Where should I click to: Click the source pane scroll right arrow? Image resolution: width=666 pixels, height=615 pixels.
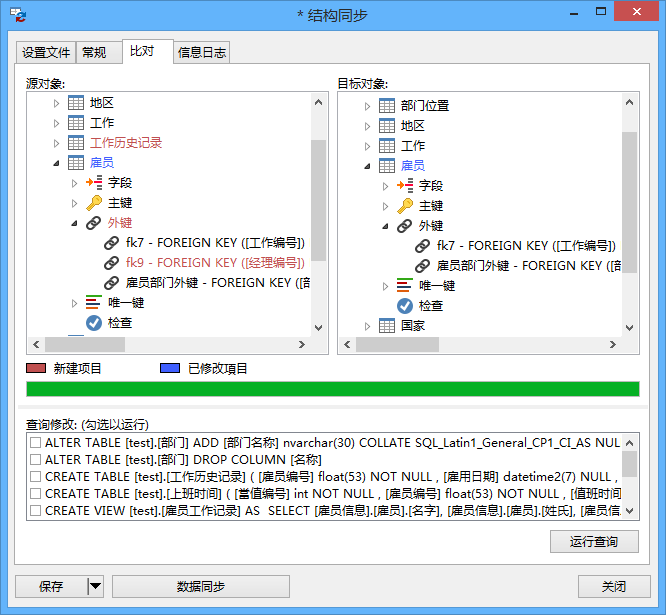click(x=302, y=344)
